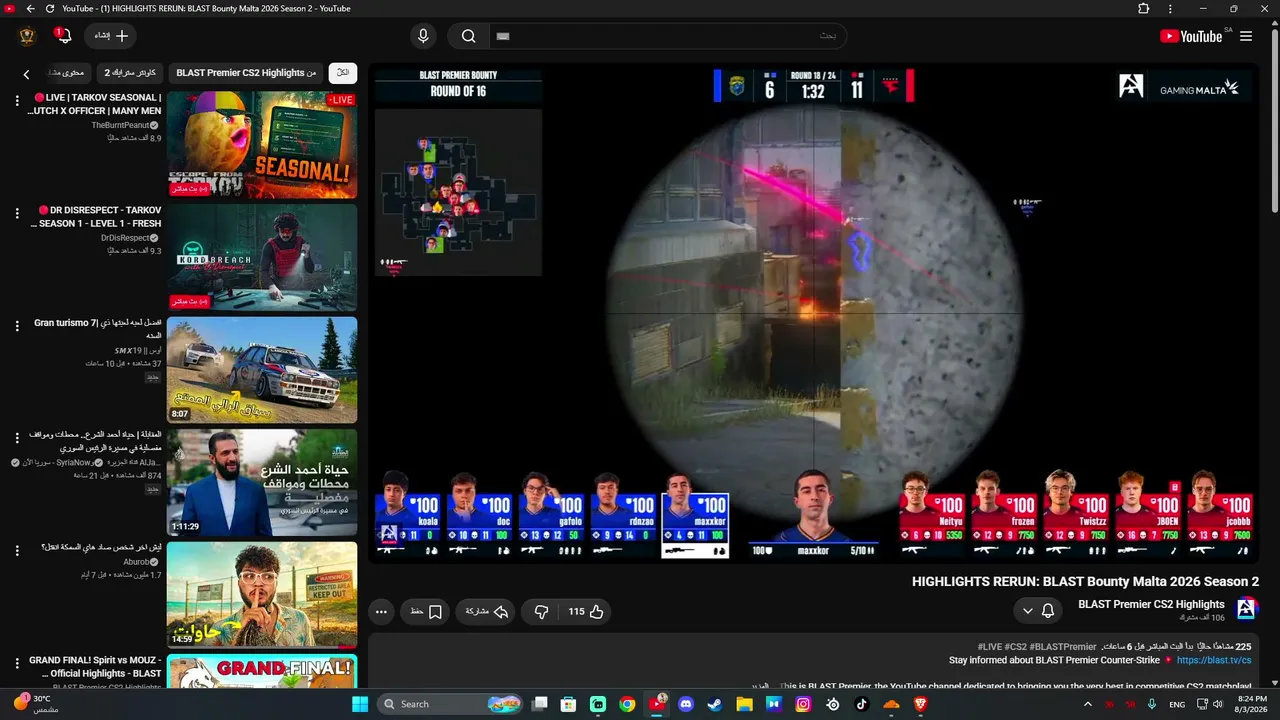Open File Explorer from taskbar
Image resolution: width=1280 pixels, height=720 pixels.
tap(744, 704)
